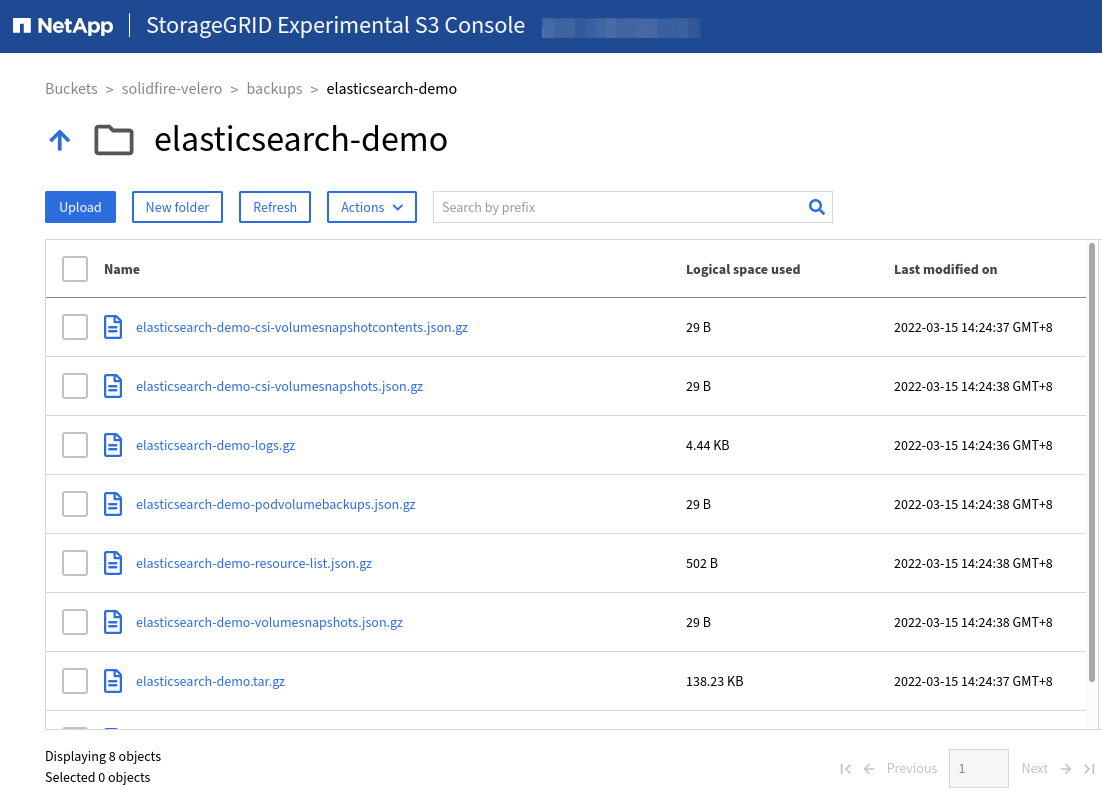Click the 138.23 KB size value
1102x796 pixels.
coord(714,681)
